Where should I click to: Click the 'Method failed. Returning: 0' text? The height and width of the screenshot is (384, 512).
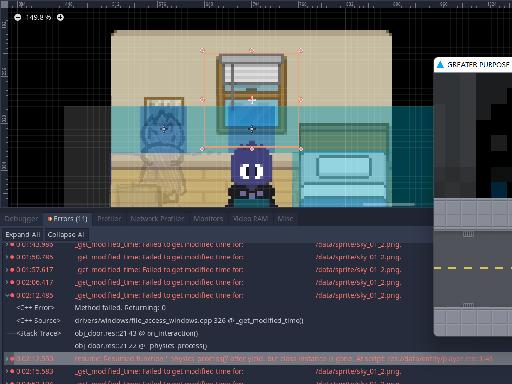pyautogui.click(x=120, y=308)
